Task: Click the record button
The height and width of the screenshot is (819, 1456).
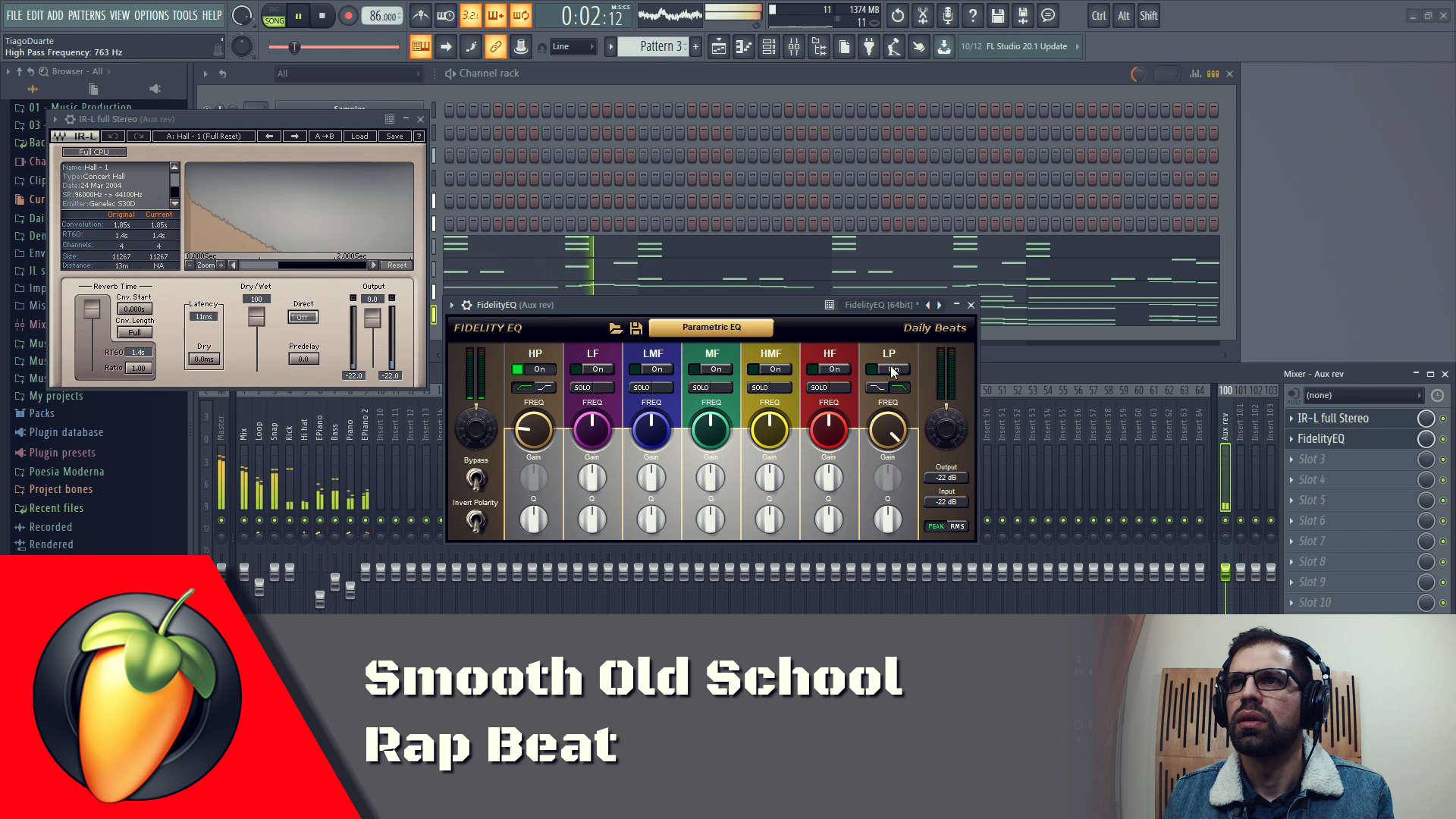Action: coord(348,15)
